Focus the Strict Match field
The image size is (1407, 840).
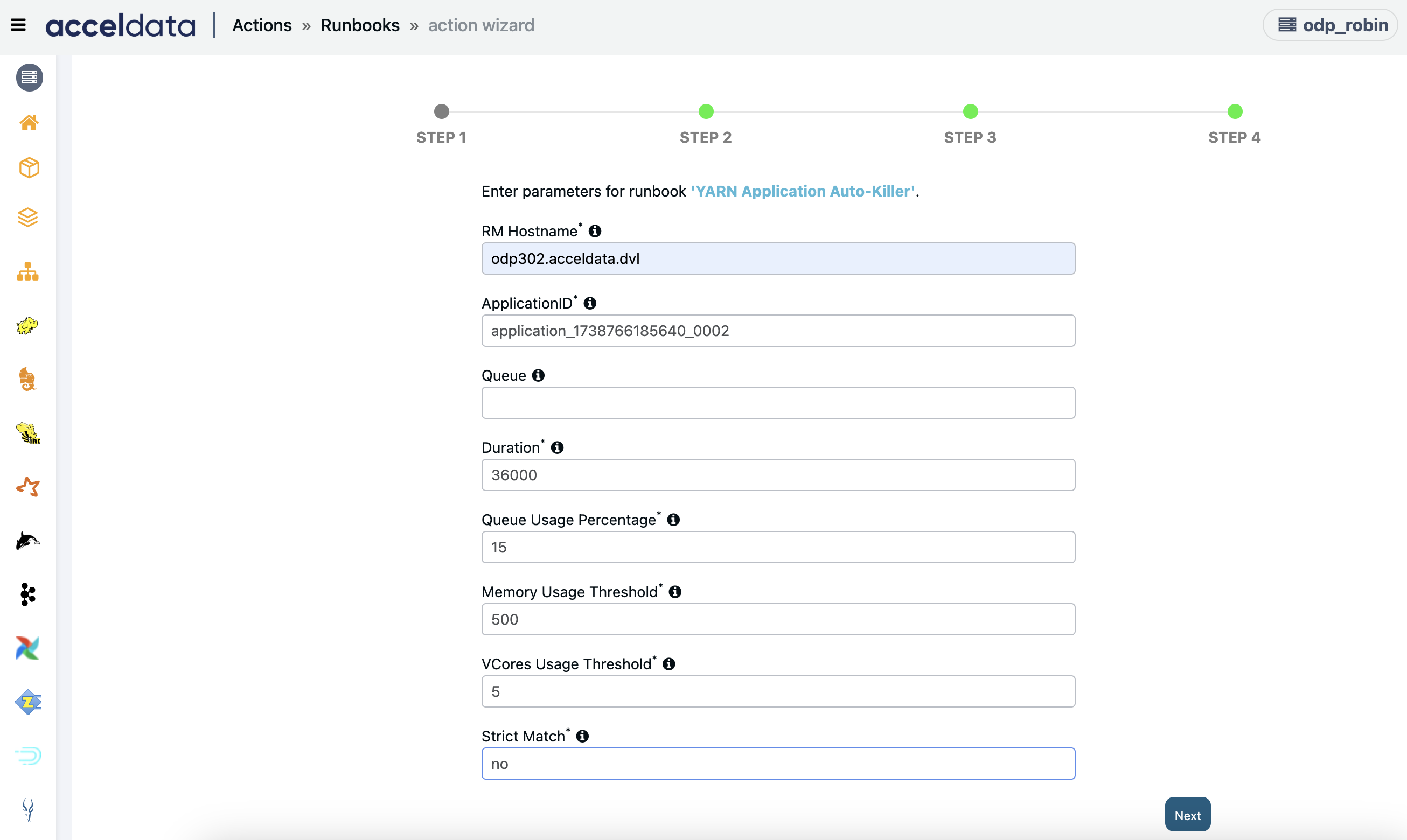tap(778, 764)
